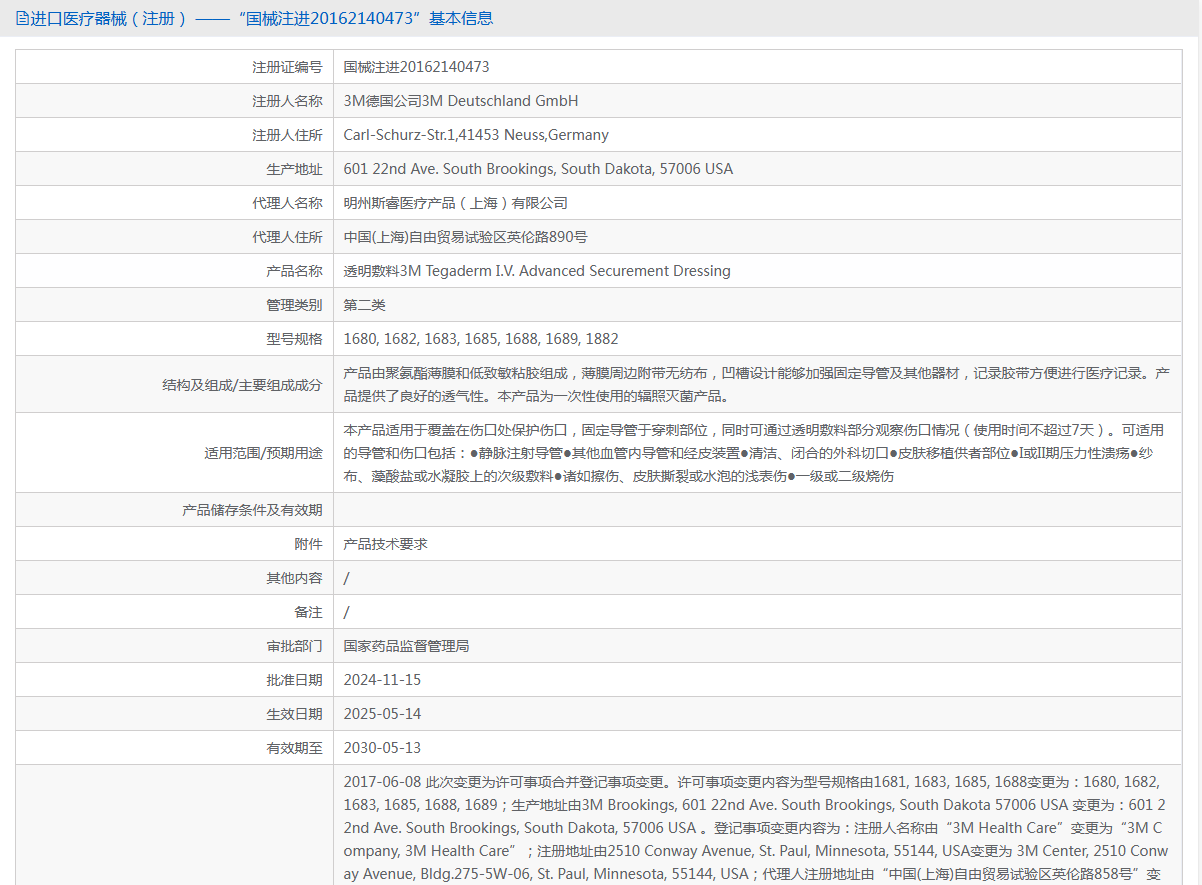This screenshot has height=885, width=1202.
Task: Click the page title containing 国械注进20162140473
Action: tap(262, 19)
